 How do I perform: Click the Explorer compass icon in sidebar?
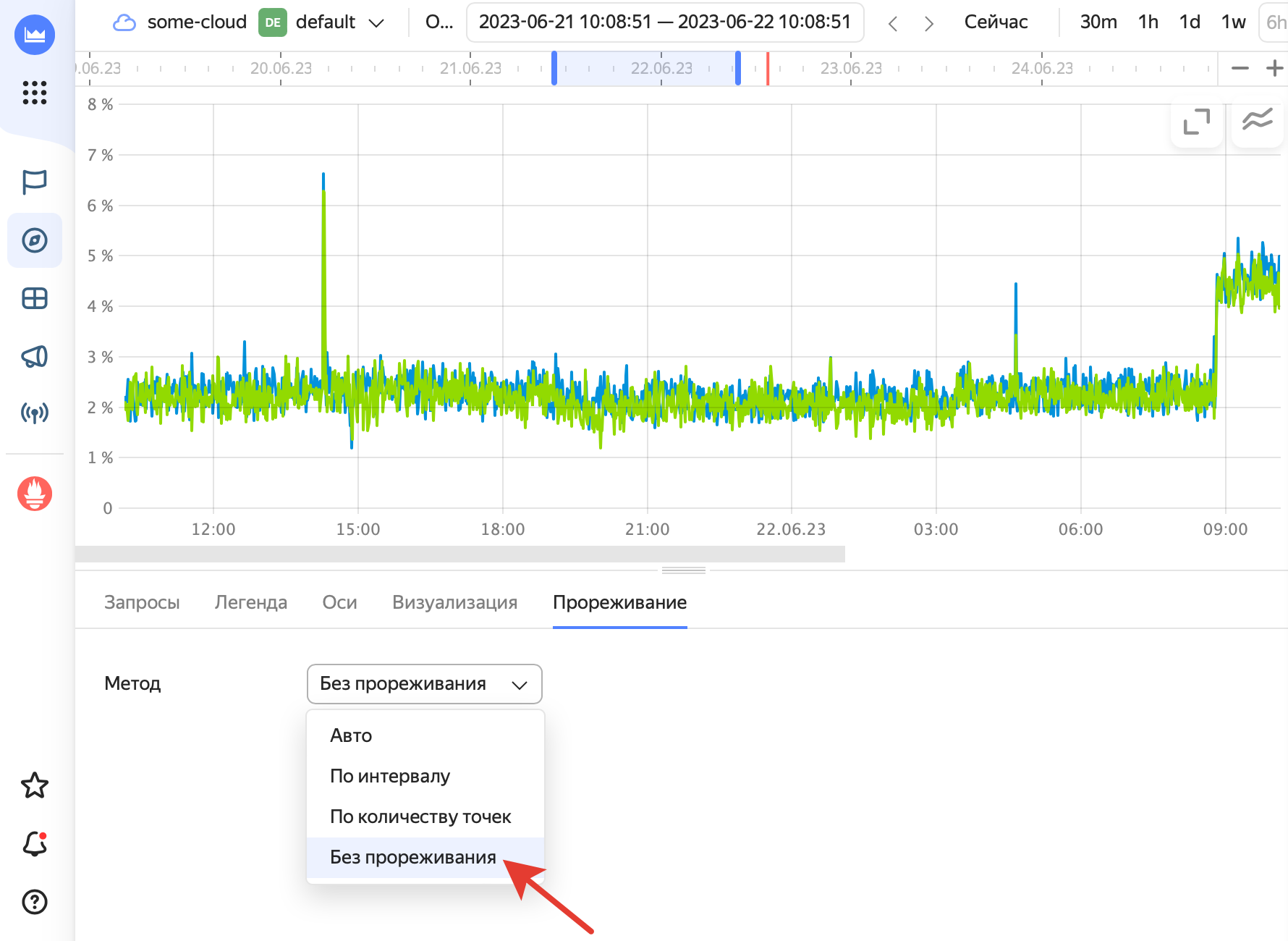[34, 240]
